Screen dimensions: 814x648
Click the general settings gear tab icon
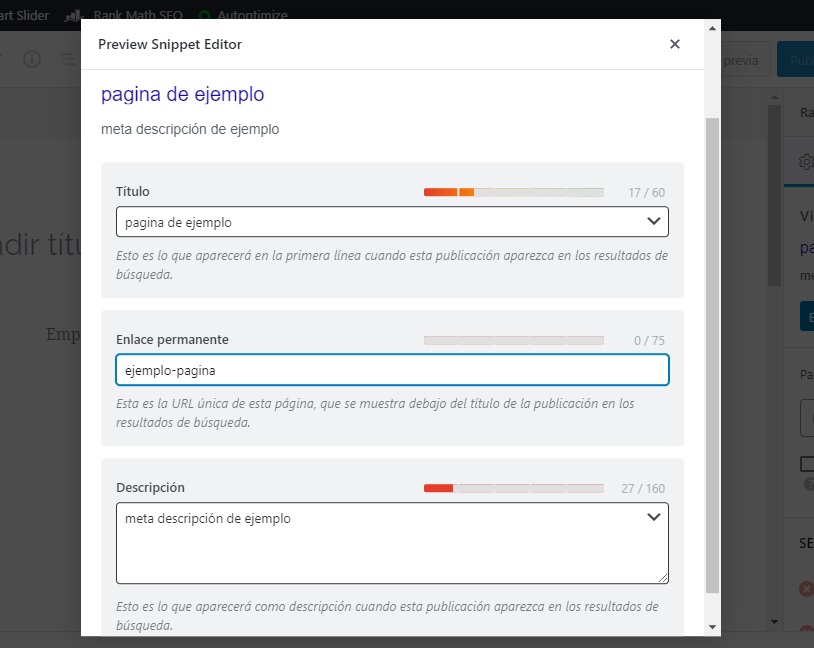(x=804, y=161)
